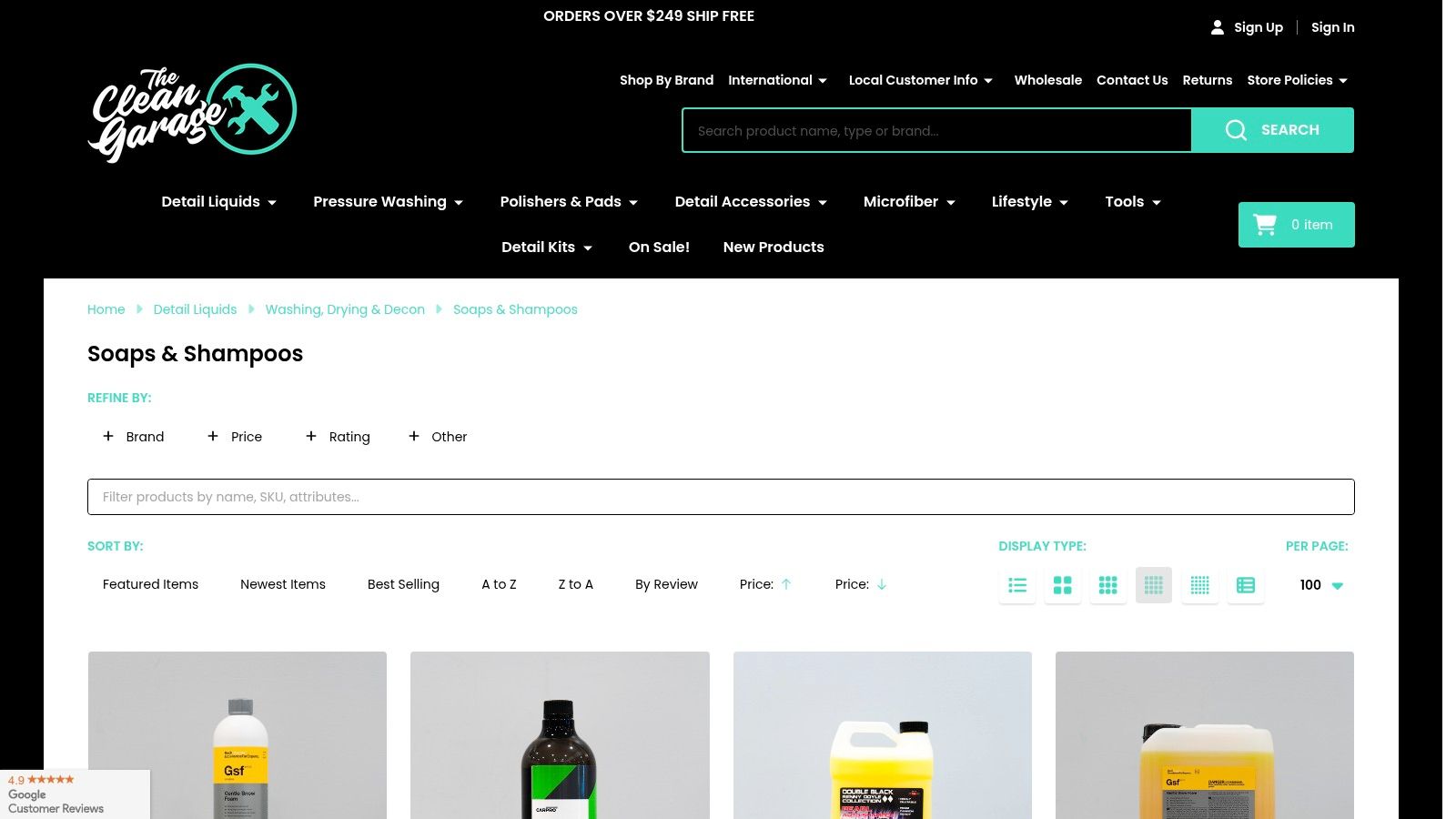The width and height of the screenshot is (1456, 819).
Task: Open the Lifestyle dropdown menu
Action: [1030, 202]
